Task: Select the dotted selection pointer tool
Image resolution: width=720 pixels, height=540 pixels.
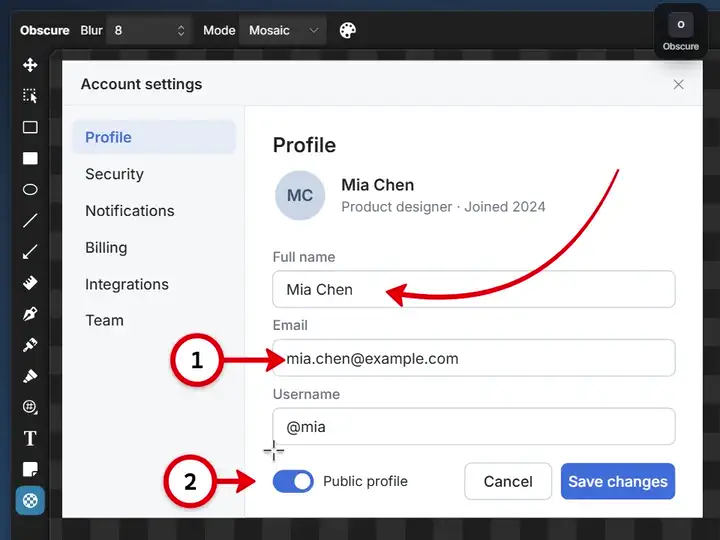Action: point(30,96)
